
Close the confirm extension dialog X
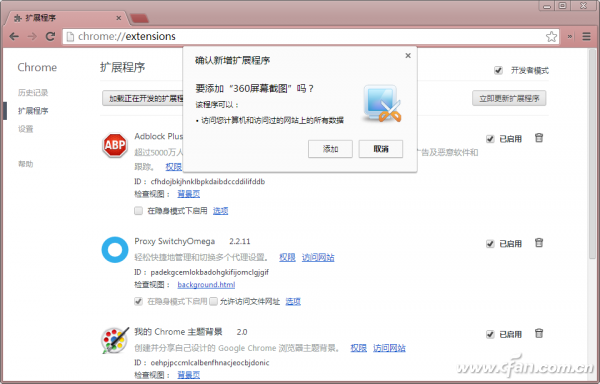[408, 55]
